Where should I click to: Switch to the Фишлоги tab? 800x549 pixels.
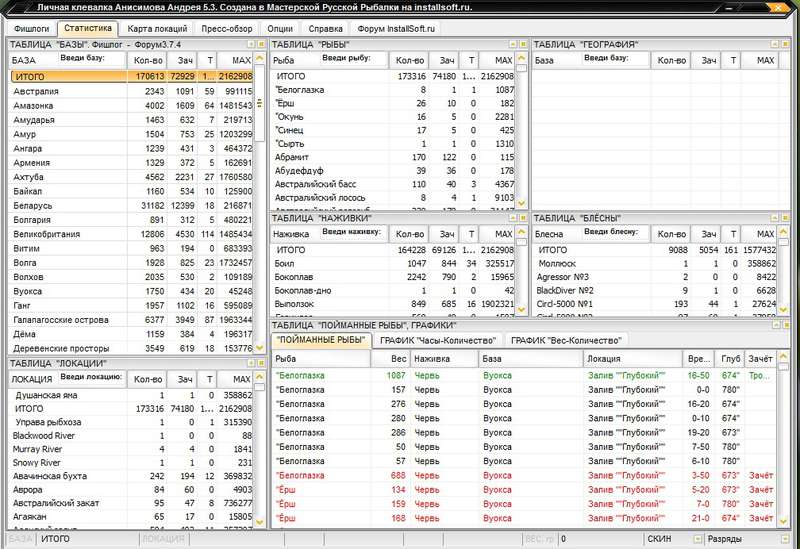tap(32, 29)
